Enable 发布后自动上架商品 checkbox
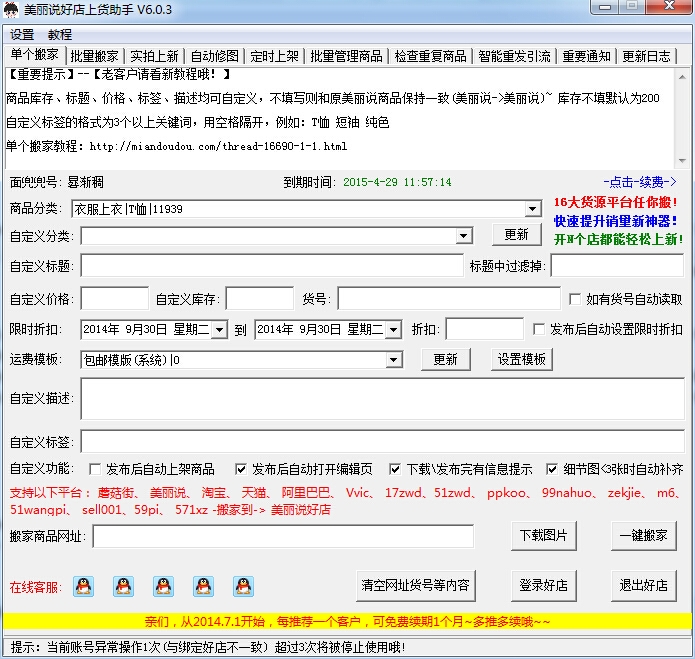This screenshot has height=659, width=695. (x=95, y=469)
